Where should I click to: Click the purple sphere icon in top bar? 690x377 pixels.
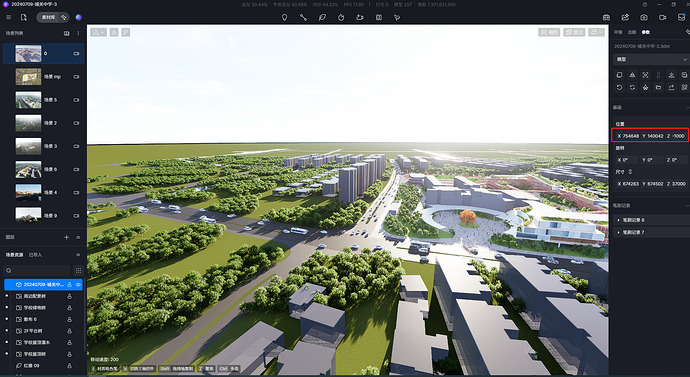coord(79,18)
